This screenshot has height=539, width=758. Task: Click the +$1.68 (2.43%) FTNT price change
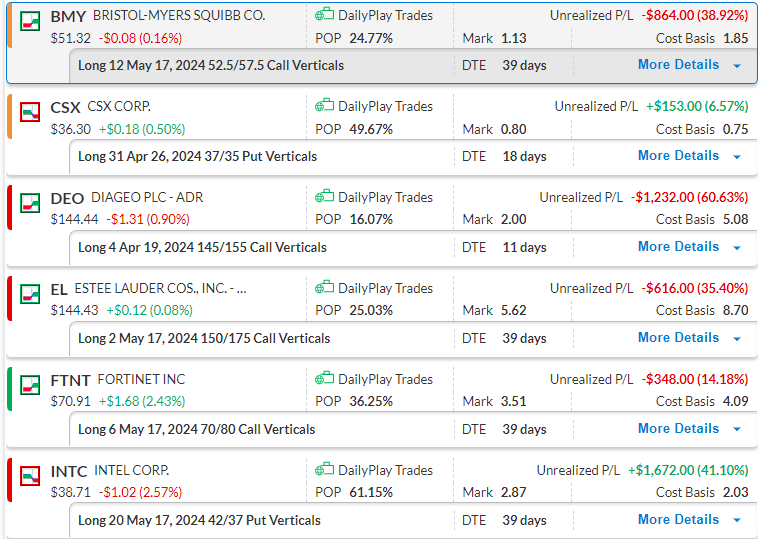point(142,401)
